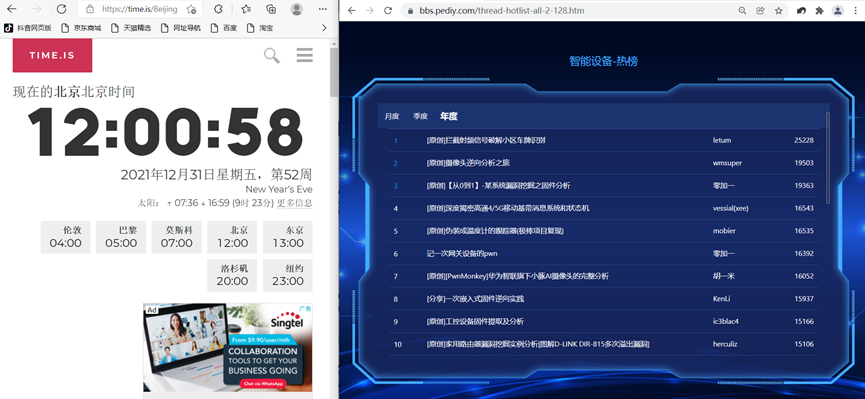Screen dimensions: 865x399
Task: Open the 网址导航 bookmark
Action: click(x=181, y=28)
